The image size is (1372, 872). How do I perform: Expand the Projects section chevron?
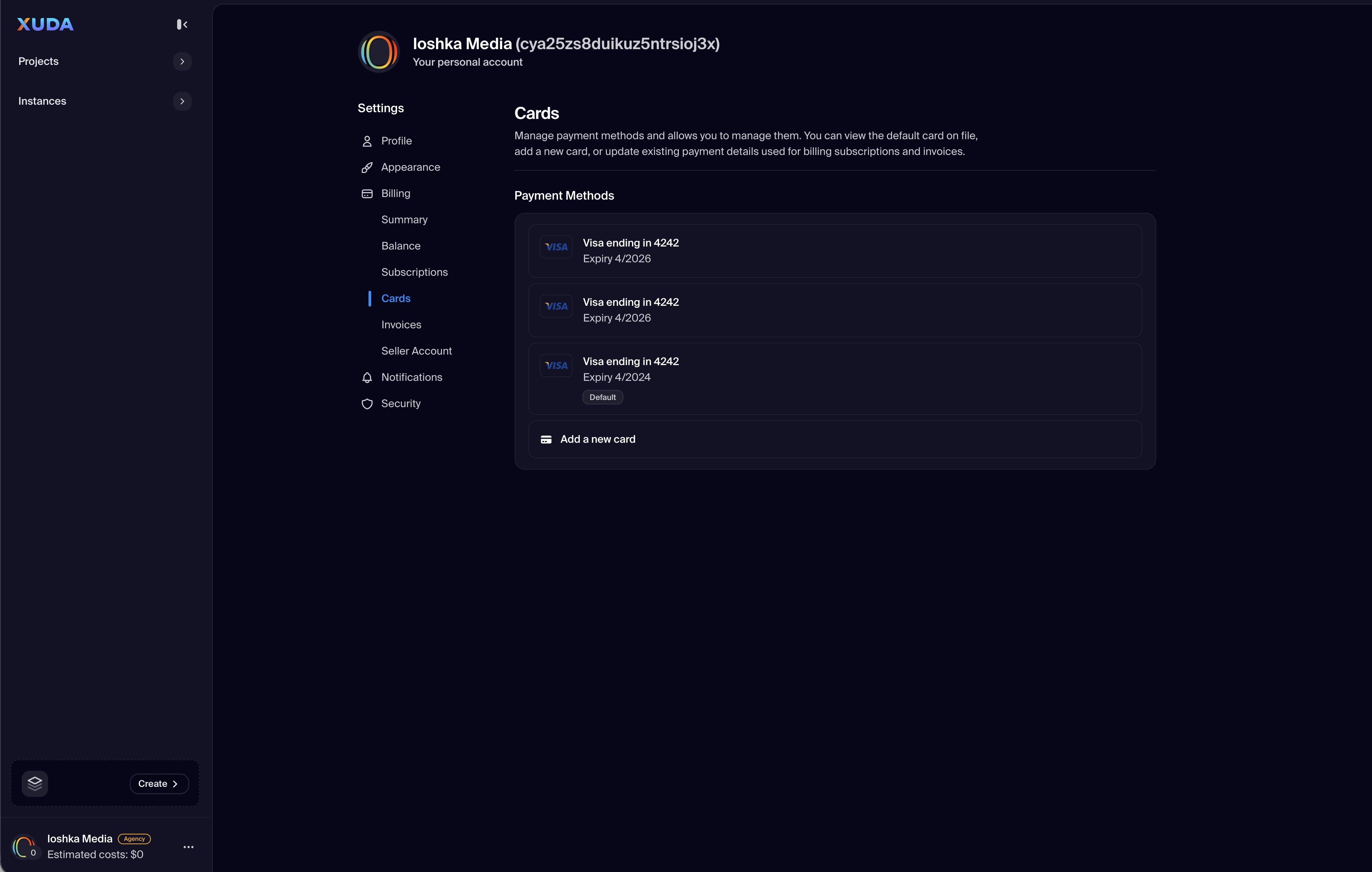[182, 62]
